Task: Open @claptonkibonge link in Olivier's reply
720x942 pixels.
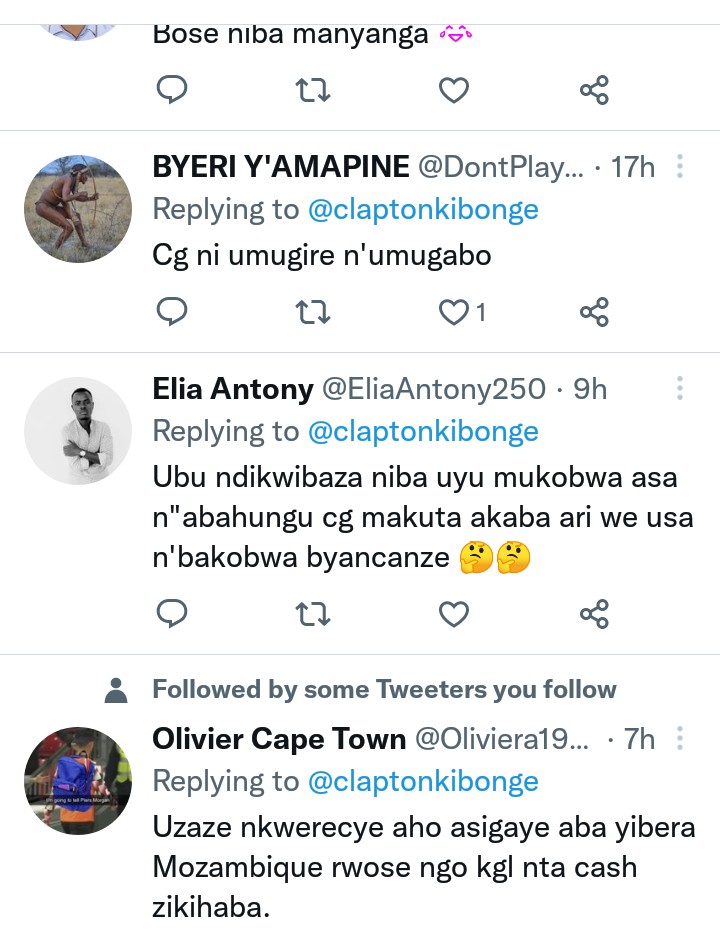Action: pos(423,781)
